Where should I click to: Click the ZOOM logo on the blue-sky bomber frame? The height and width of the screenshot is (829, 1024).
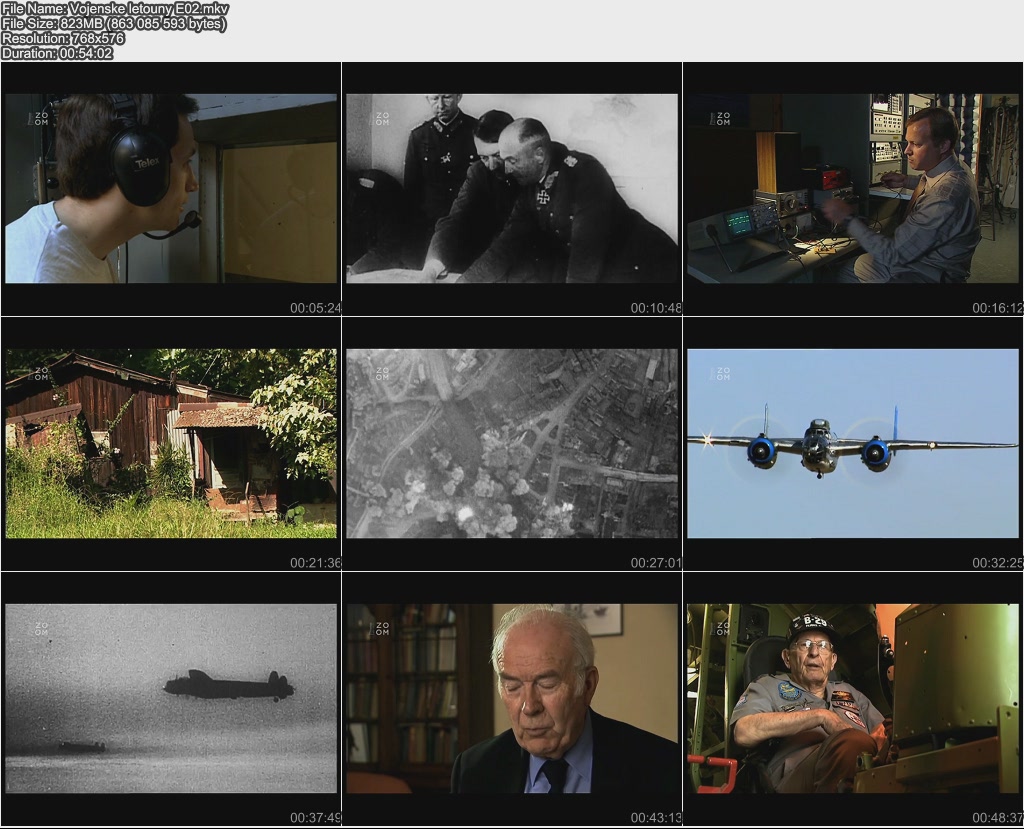pyautogui.click(x=722, y=373)
